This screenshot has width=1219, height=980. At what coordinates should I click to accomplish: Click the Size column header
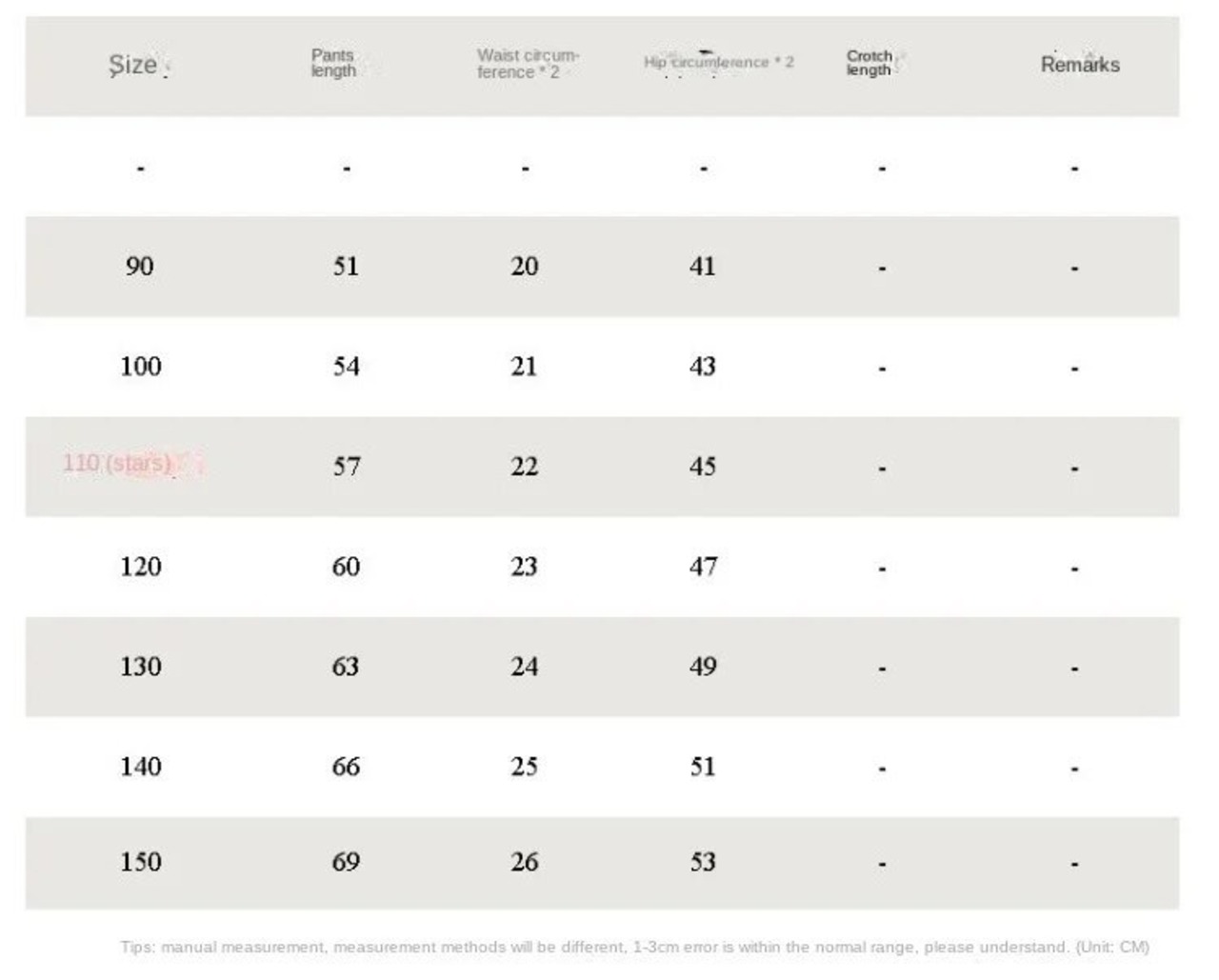click(x=133, y=65)
